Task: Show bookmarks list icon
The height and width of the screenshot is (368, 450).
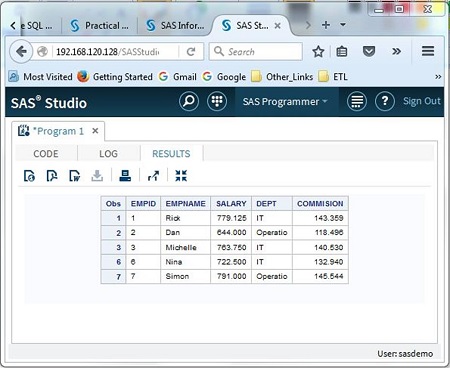Action: [x=342, y=52]
